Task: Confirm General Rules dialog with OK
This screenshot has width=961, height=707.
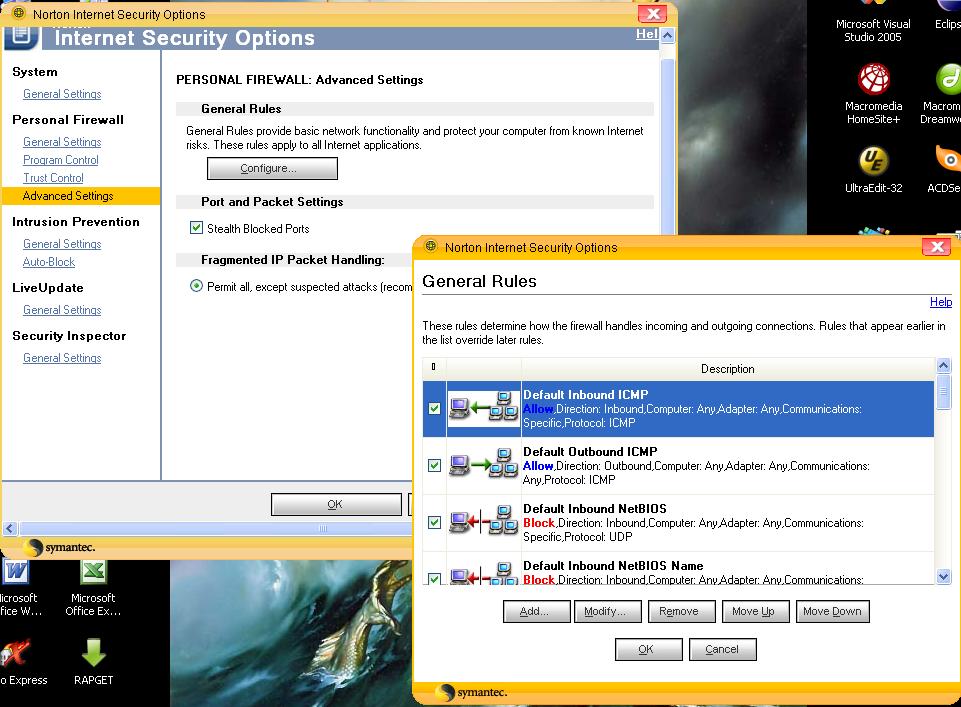Action: coord(648,649)
